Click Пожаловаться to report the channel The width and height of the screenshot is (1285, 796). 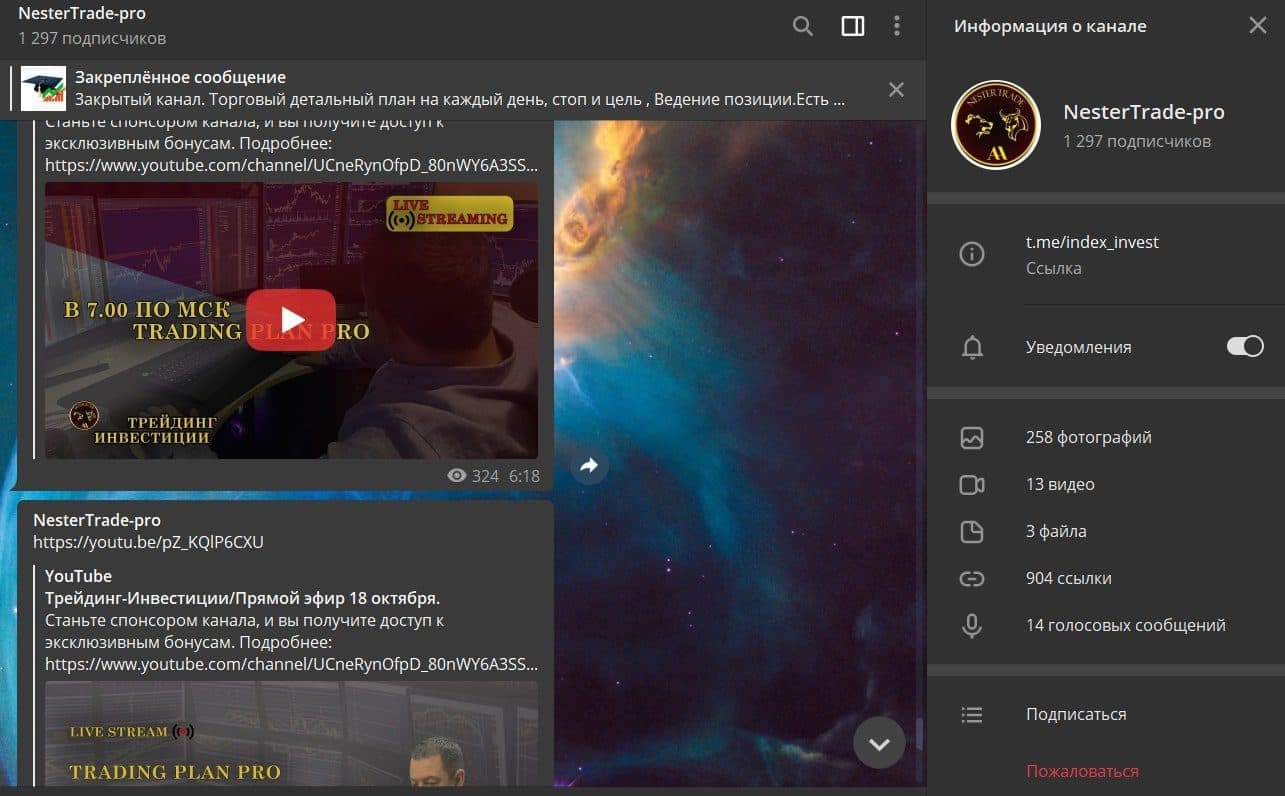tap(1082, 771)
